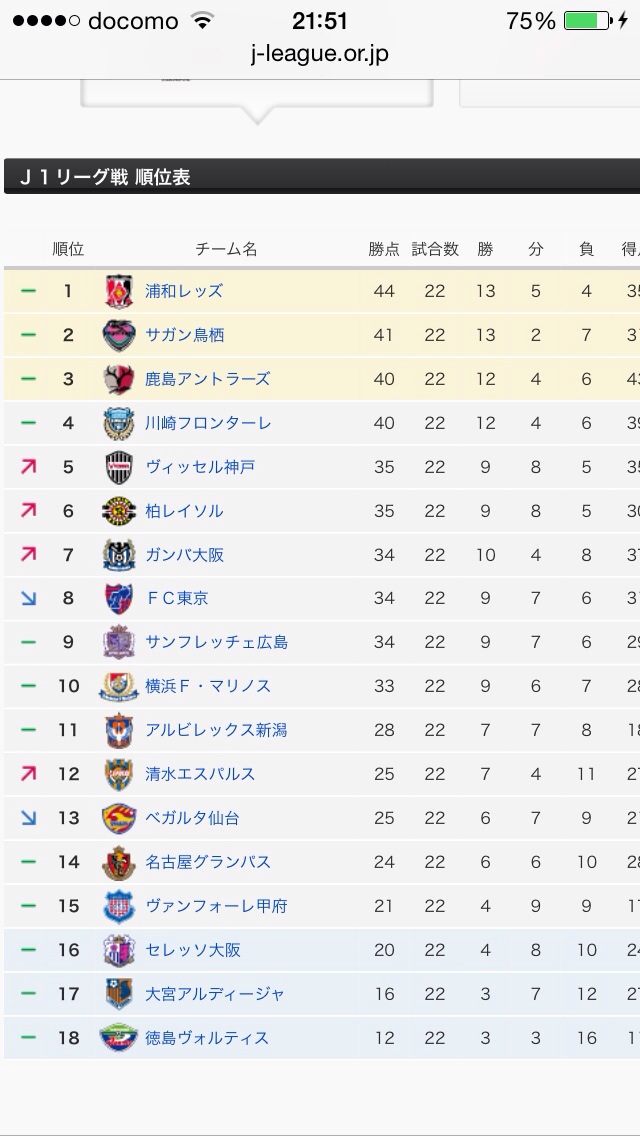Tap the j-league.or.jp address bar
Screen dimensions: 640x1136
point(320,52)
